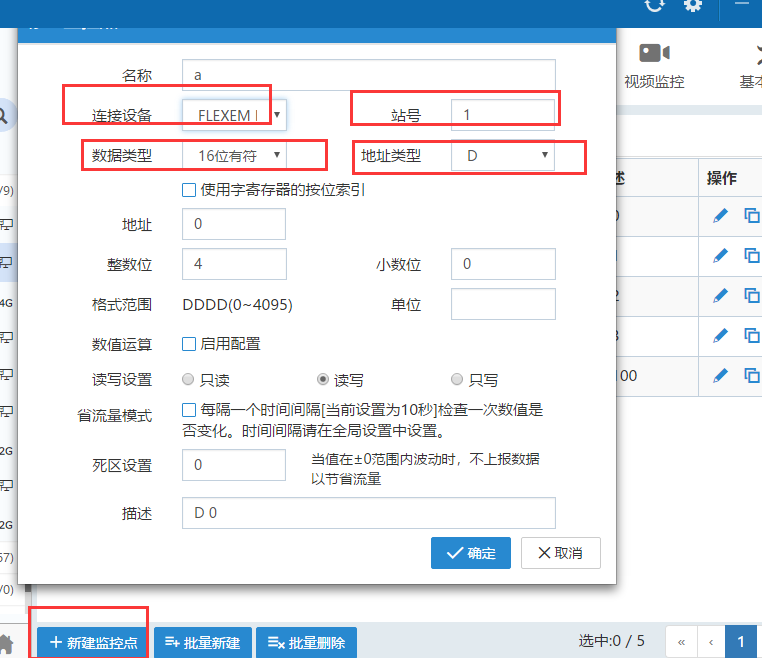This screenshot has width=762, height=658.
Task: Click copy icon in row ending 00
Action: [x=752, y=375]
